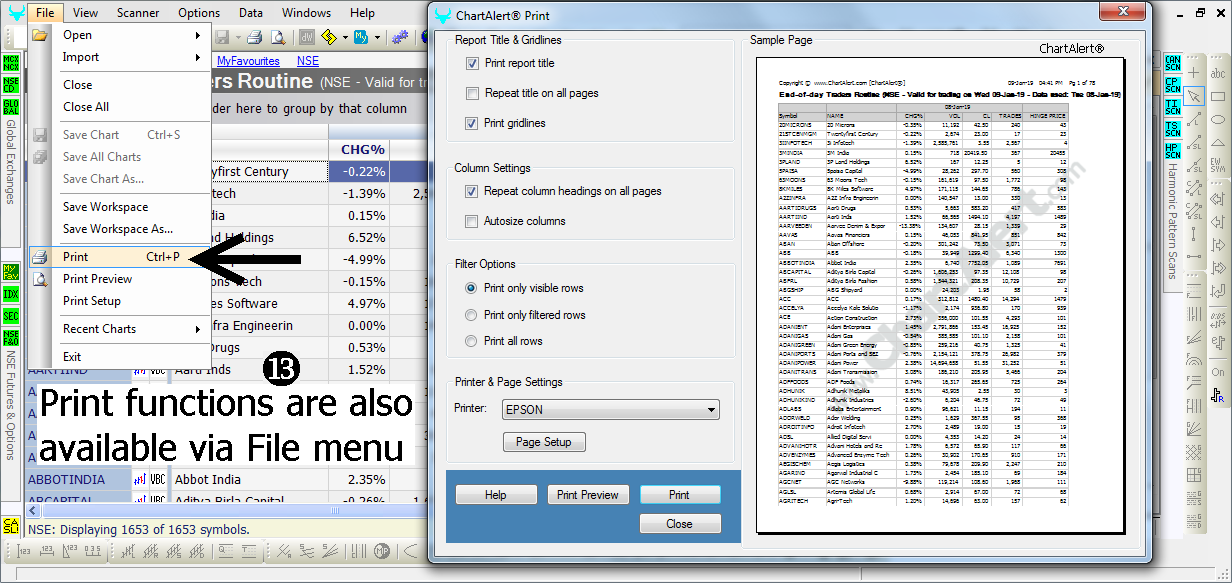Open the Printer dropdown showing EPSON
This screenshot has height=583, width=1232.
pyautogui.click(x=610, y=409)
